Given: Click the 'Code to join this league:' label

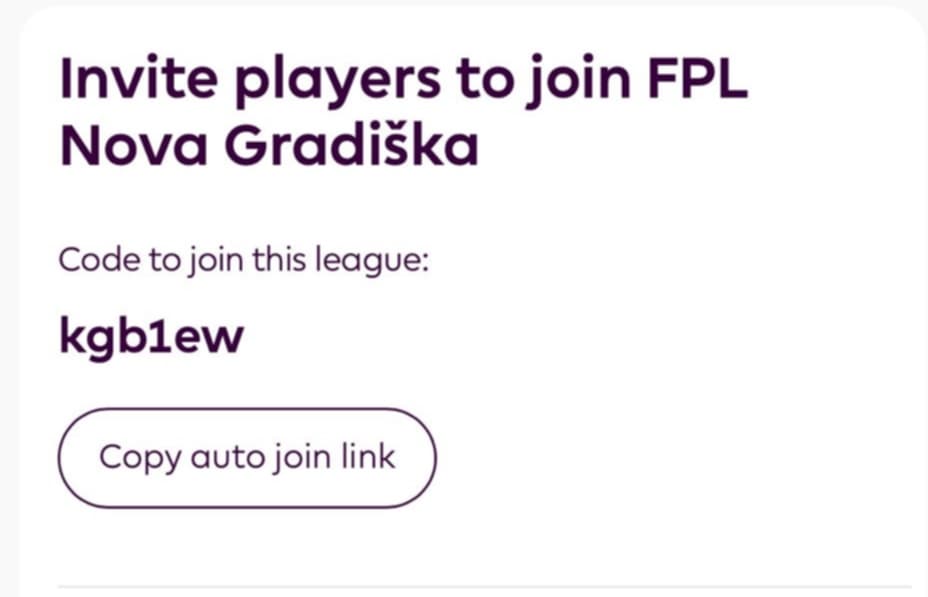Looking at the screenshot, I should pos(243,260).
